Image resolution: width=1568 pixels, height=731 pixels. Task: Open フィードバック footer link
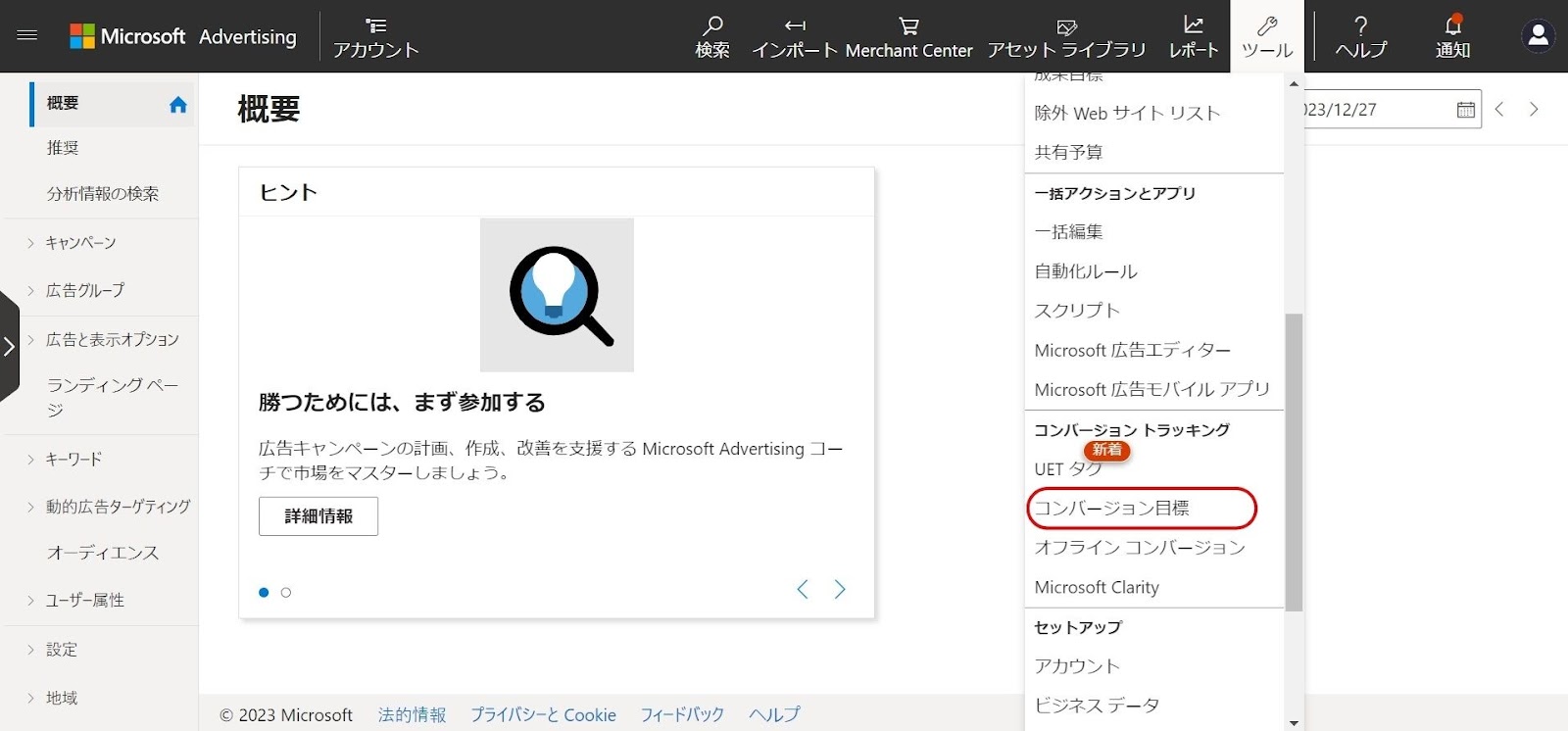(x=682, y=715)
